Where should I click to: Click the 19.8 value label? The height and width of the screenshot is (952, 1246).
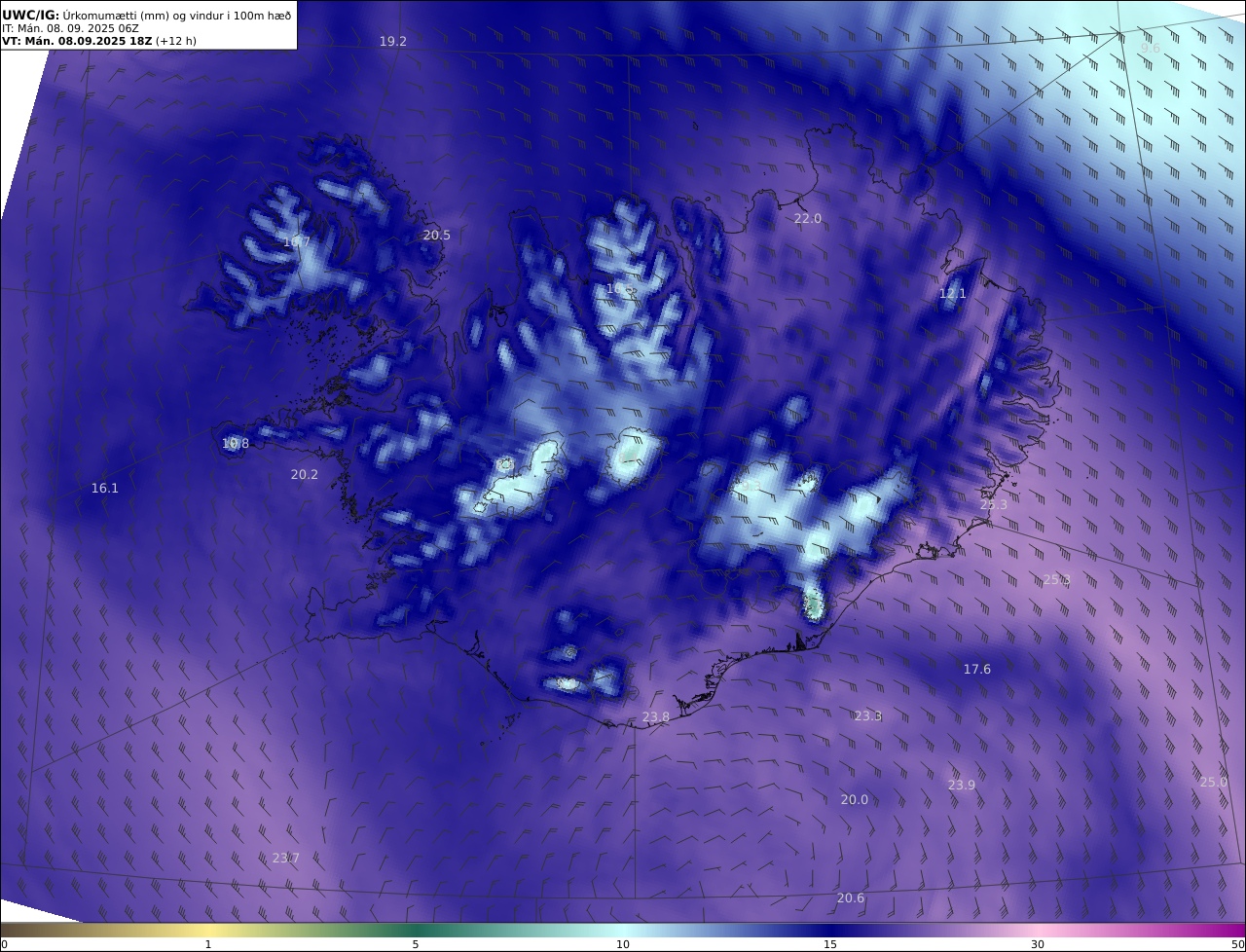[x=236, y=443]
